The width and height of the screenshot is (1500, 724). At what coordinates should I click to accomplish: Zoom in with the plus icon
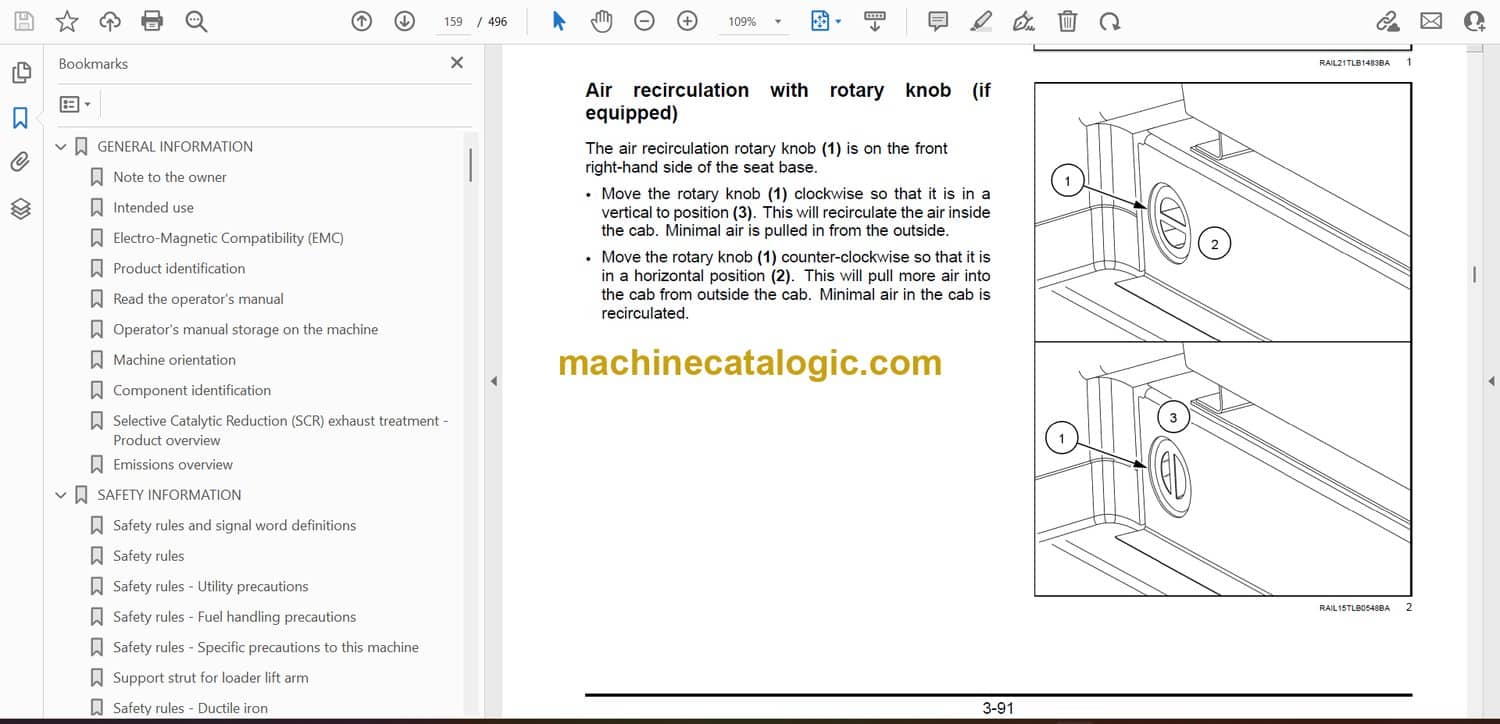687,21
